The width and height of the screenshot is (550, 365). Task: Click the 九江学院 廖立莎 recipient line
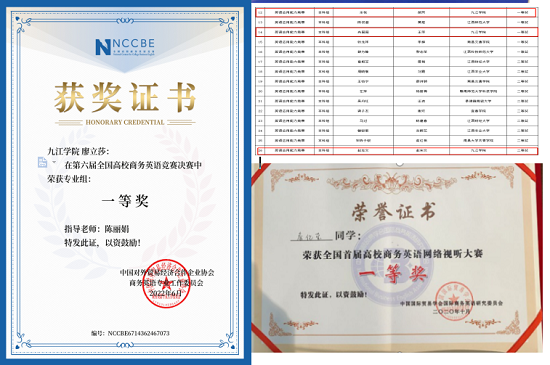pyautogui.click(x=78, y=151)
